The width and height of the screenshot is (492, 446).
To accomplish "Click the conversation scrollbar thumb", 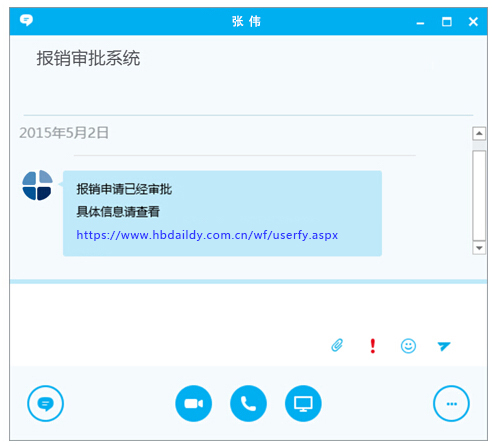I will click(x=479, y=195).
